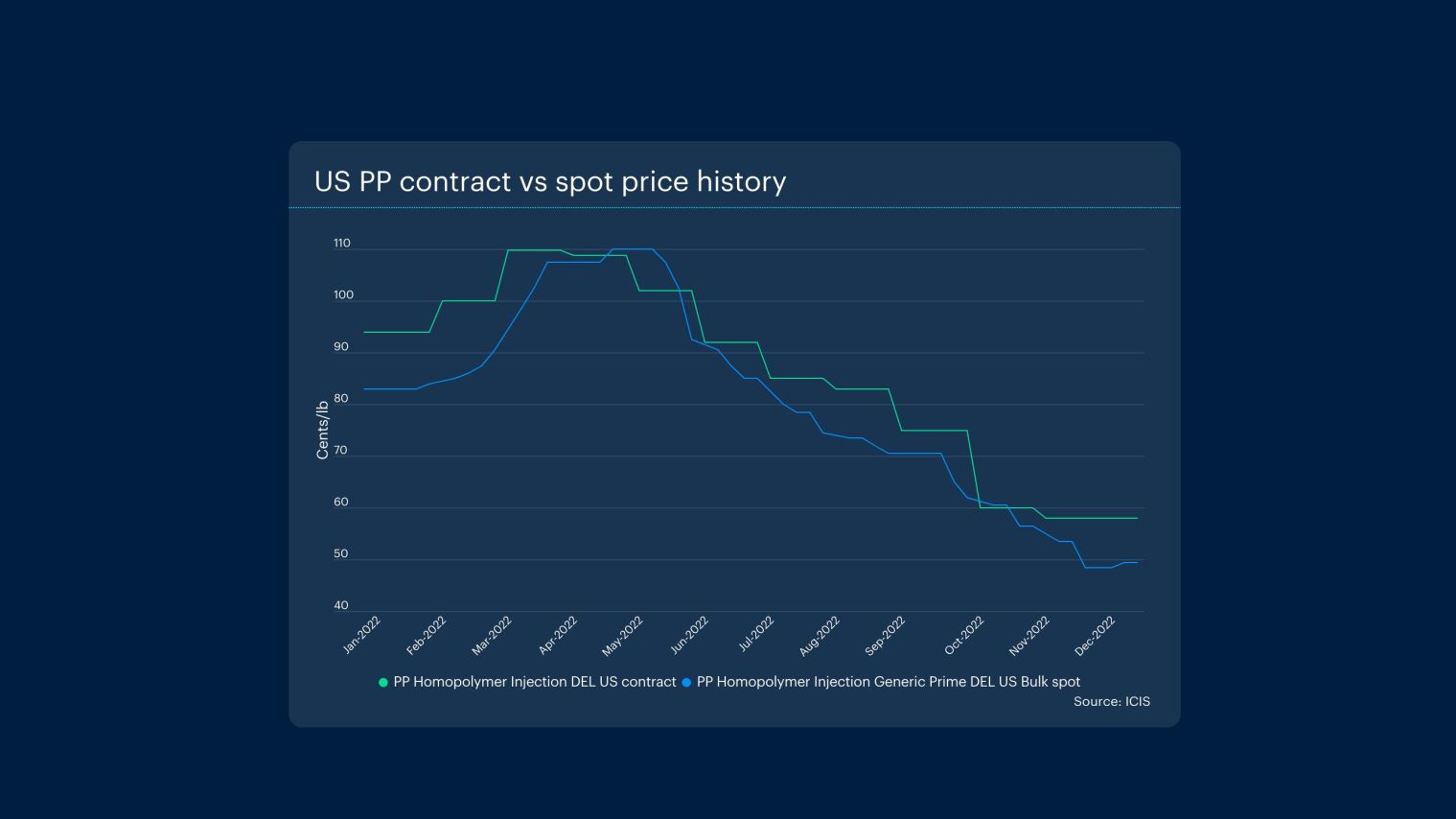Click the 'Source: ICIS' text
Image resolution: width=1456 pixels, height=819 pixels.
point(1111,702)
